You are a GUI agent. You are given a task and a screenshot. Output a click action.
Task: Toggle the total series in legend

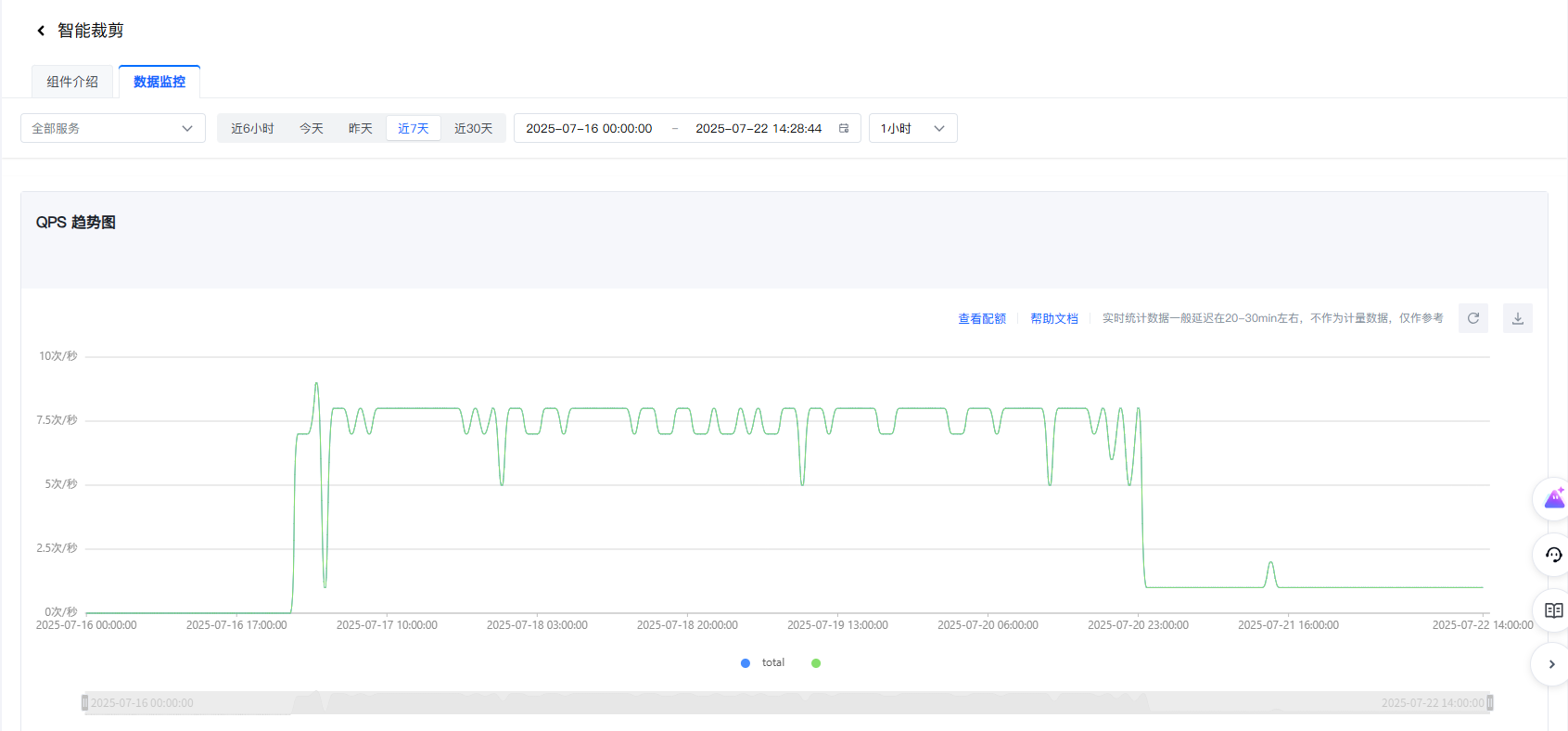point(762,663)
